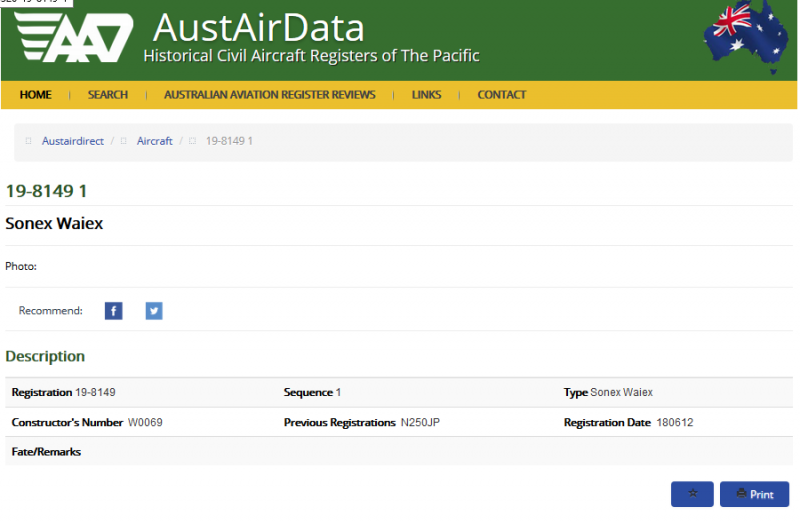
Task: Click the Australia flag map graphic
Action: [746, 37]
